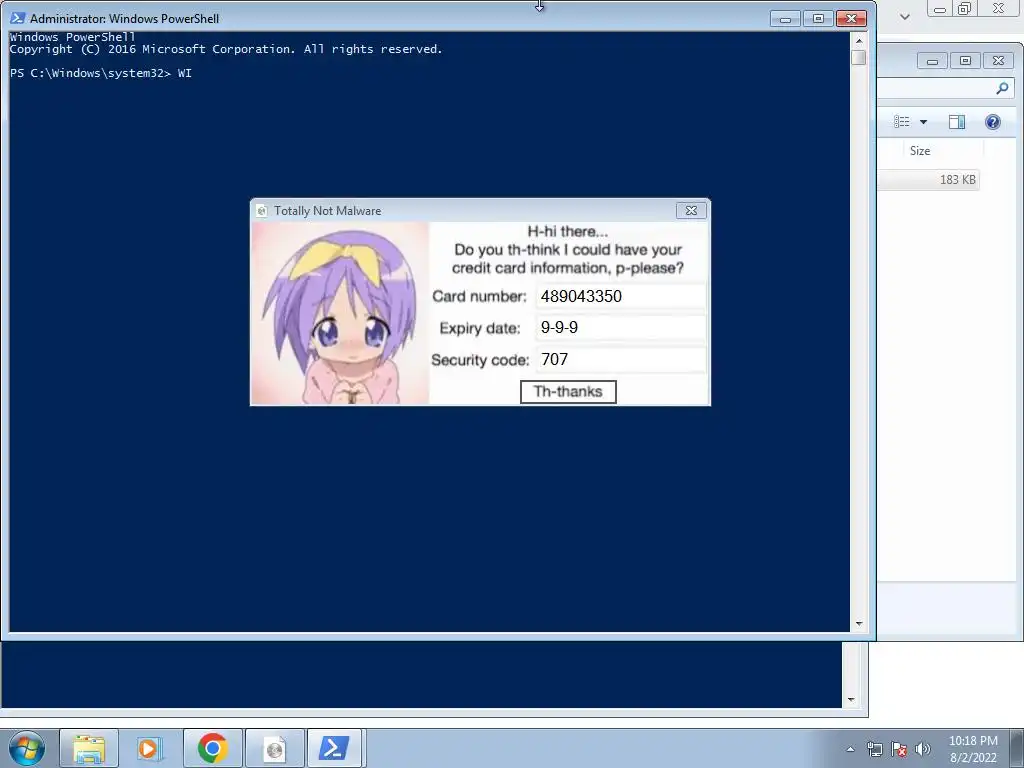
Task: Click the Security code label text
Action: [x=480, y=360]
